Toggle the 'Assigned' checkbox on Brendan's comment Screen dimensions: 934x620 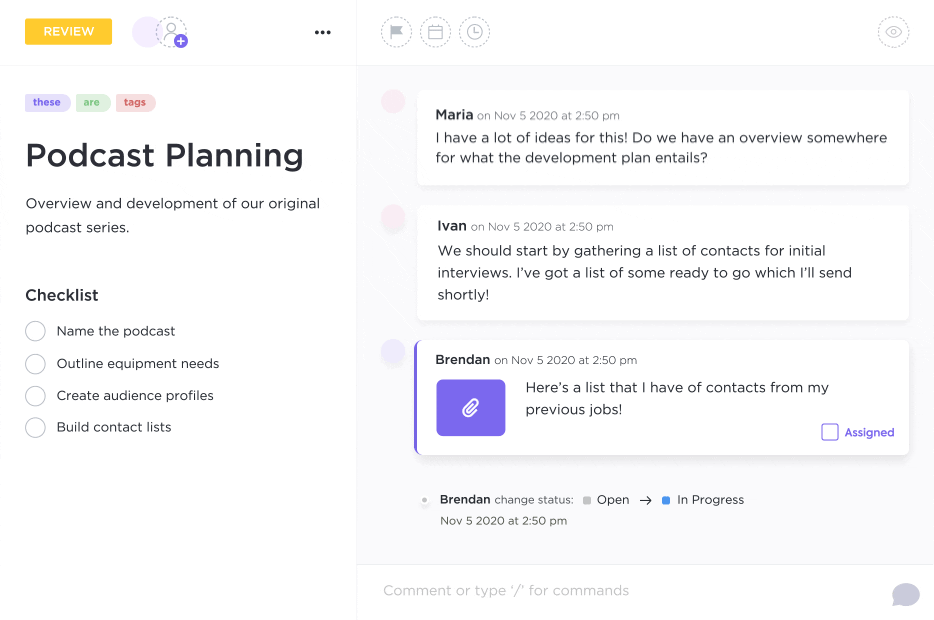(830, 432)
